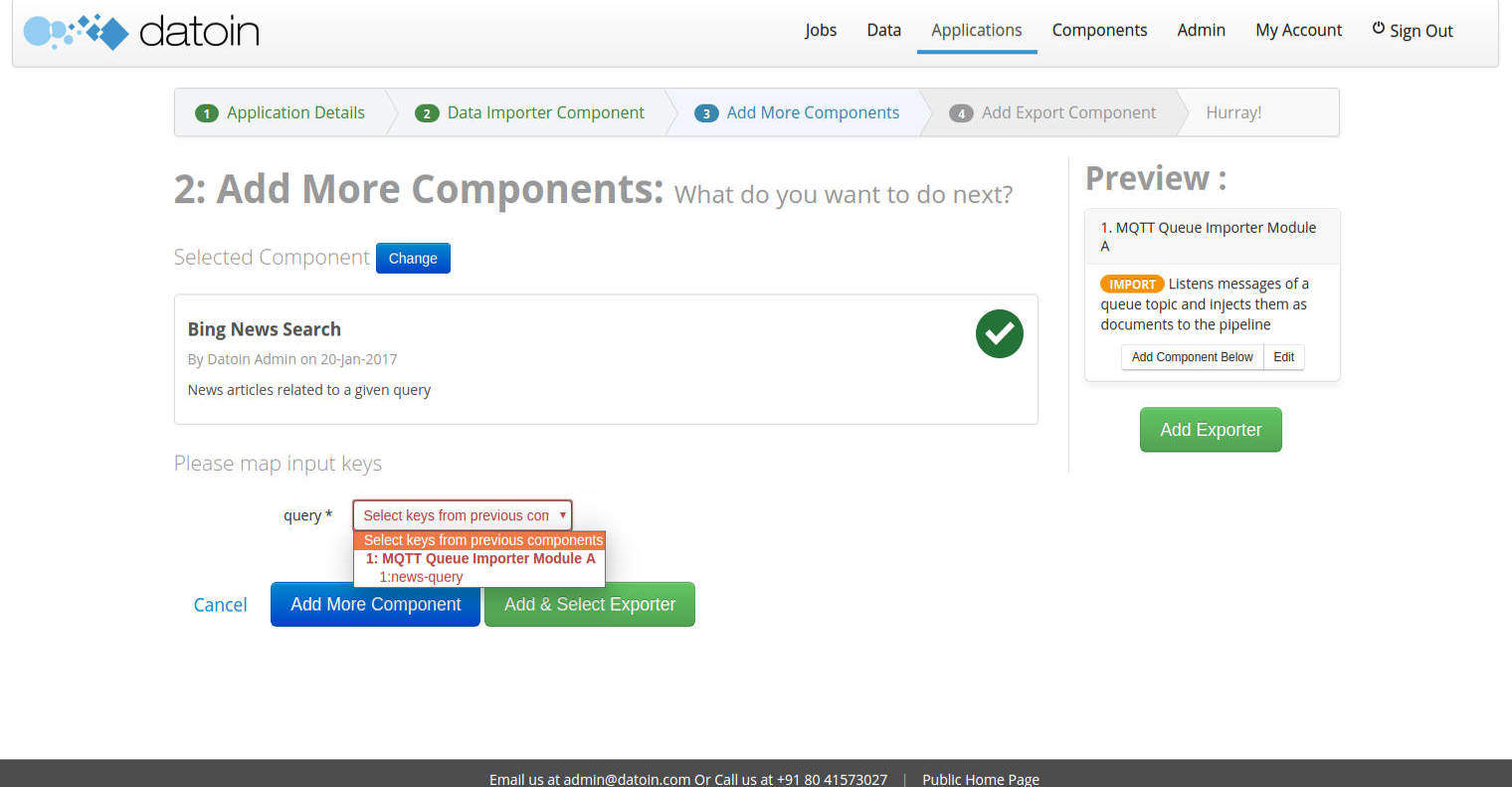Click Add Component Below button
This screenshot has width=1512, height=787.
point(1192,357)
